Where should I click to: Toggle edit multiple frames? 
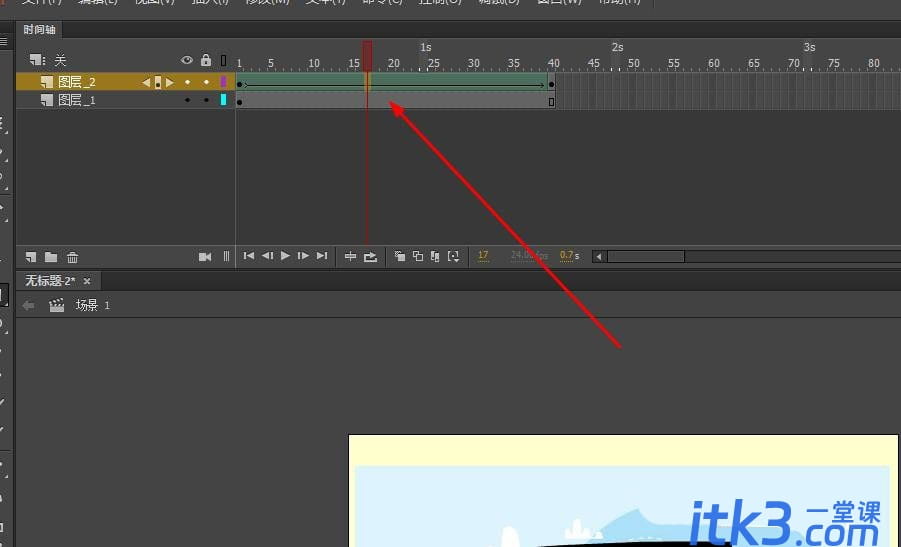(x=435, y=256)
